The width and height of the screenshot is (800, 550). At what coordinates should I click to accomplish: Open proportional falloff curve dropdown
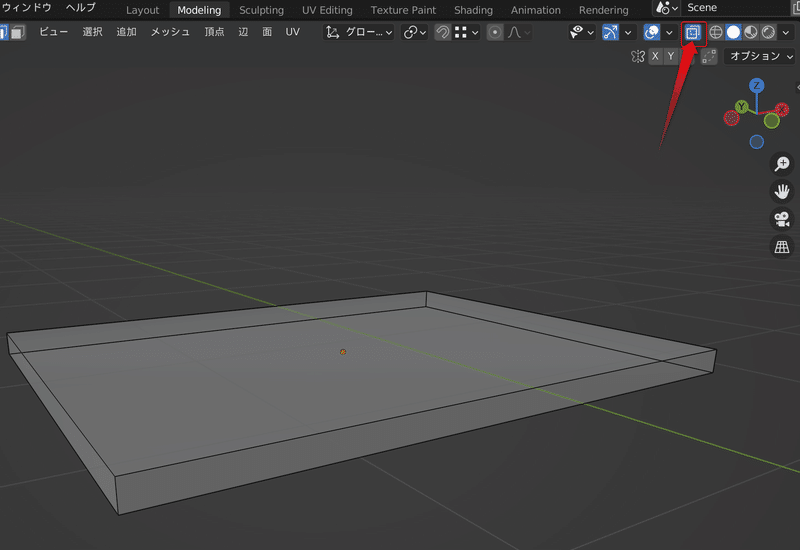click(x=519, y=33)
